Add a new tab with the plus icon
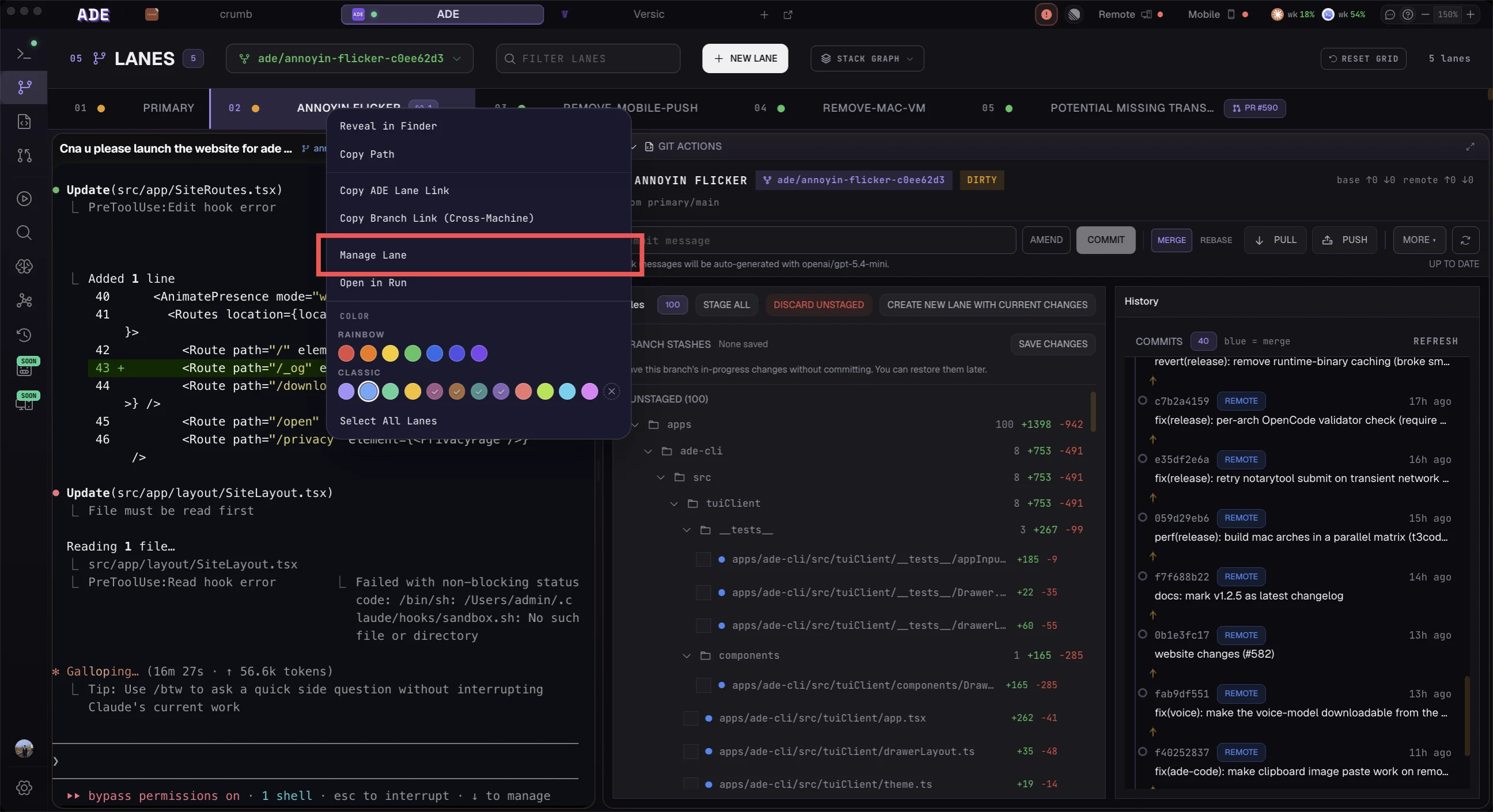1493x812 pixels. point(764,14)
